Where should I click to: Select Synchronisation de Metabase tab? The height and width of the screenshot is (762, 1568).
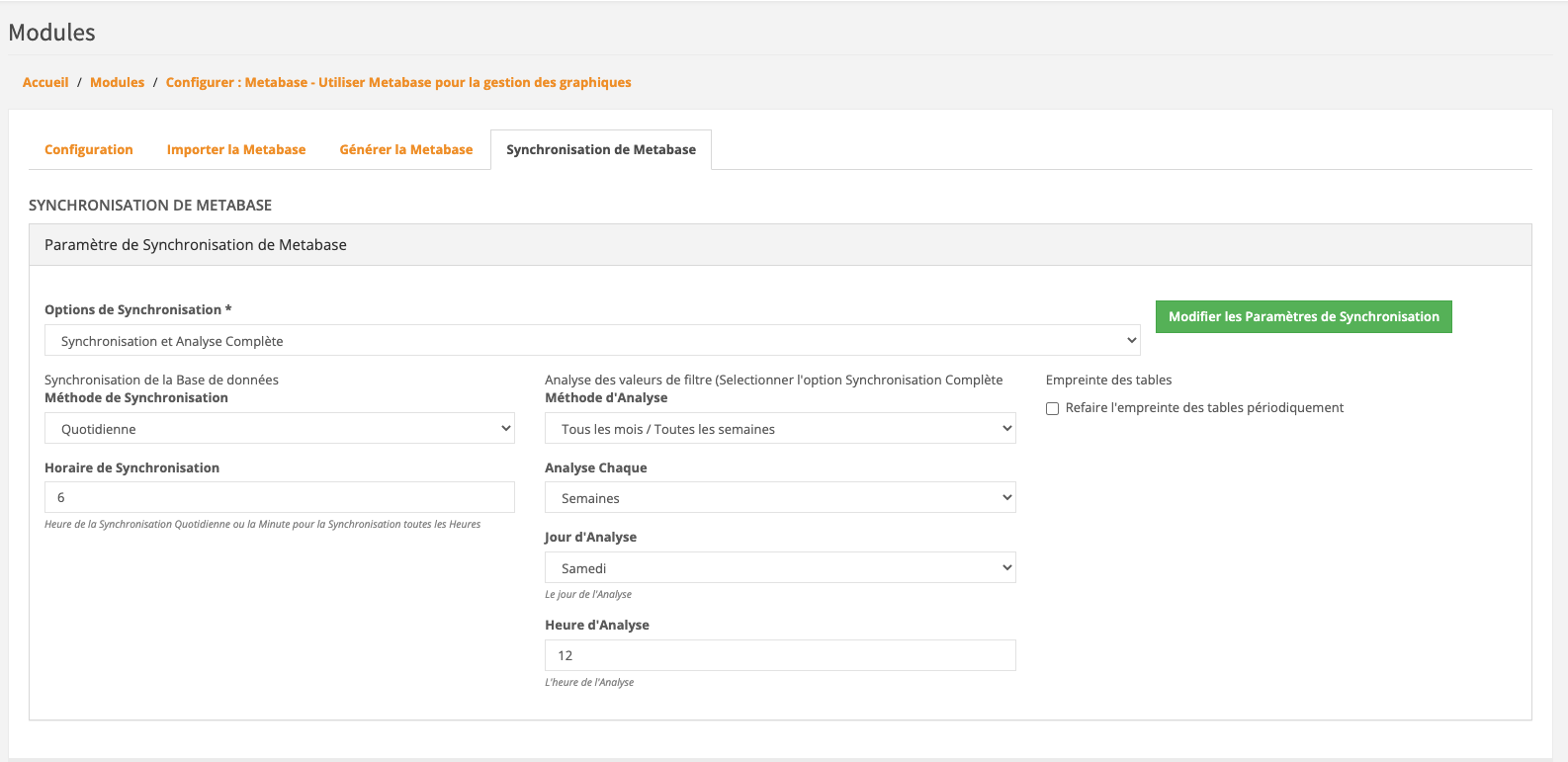pos(601,149)
